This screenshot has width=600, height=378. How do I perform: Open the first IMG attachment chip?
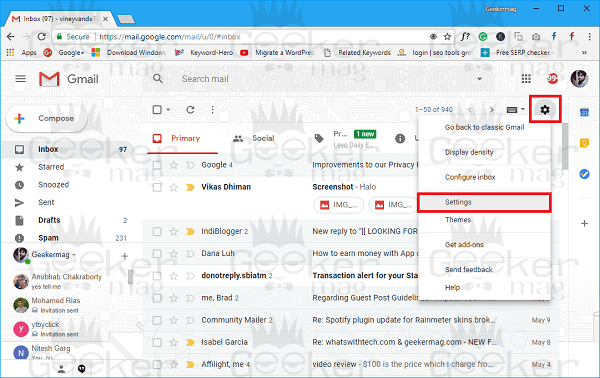[339, 205]
